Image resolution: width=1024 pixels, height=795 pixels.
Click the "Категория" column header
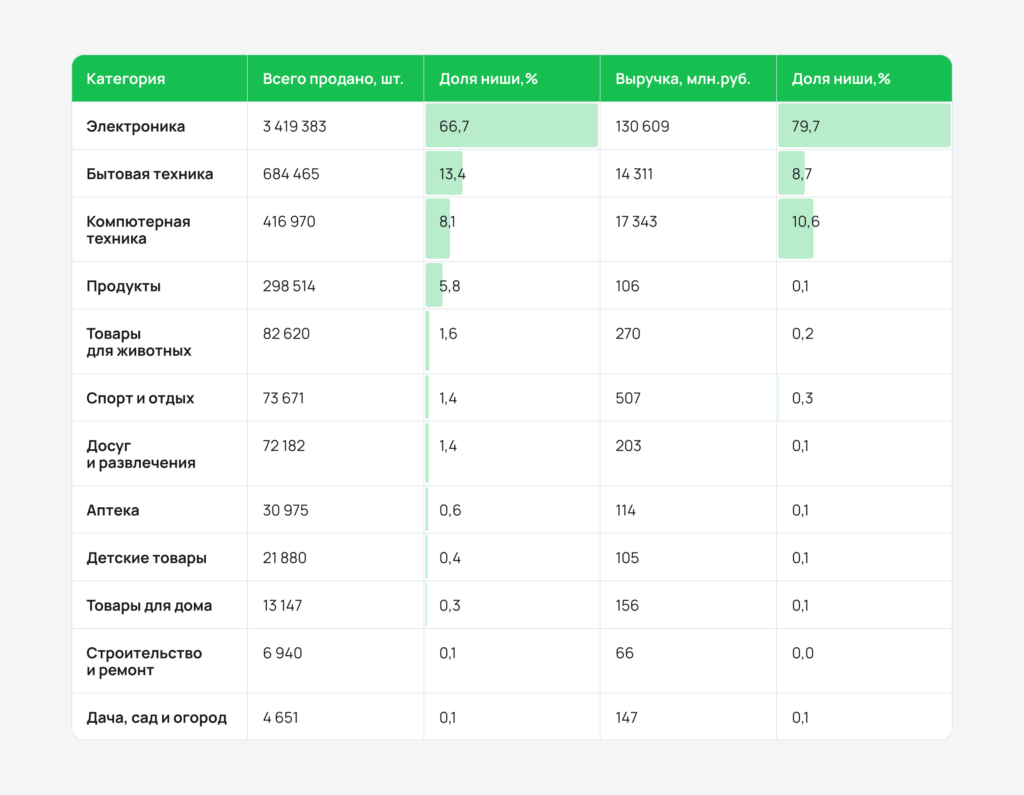[126, 79]
